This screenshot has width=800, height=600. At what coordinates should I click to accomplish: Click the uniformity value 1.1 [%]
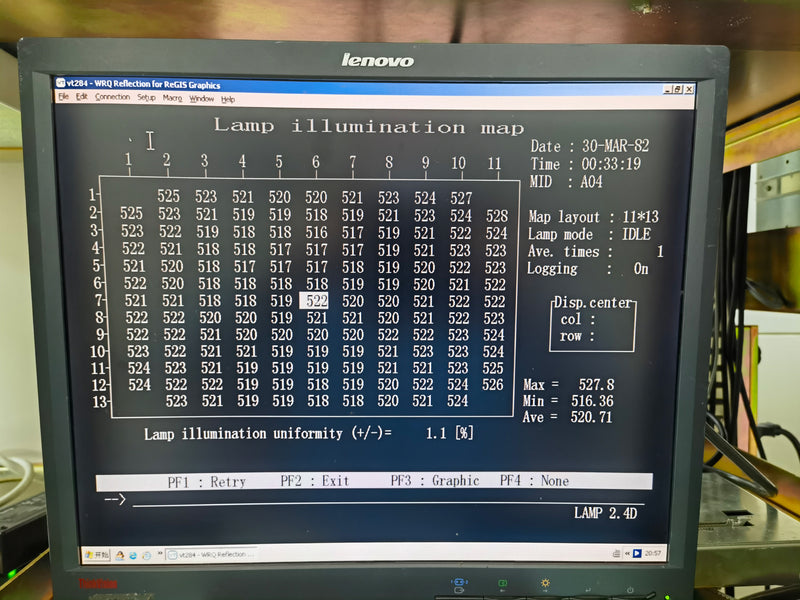[x=449, y=433]
